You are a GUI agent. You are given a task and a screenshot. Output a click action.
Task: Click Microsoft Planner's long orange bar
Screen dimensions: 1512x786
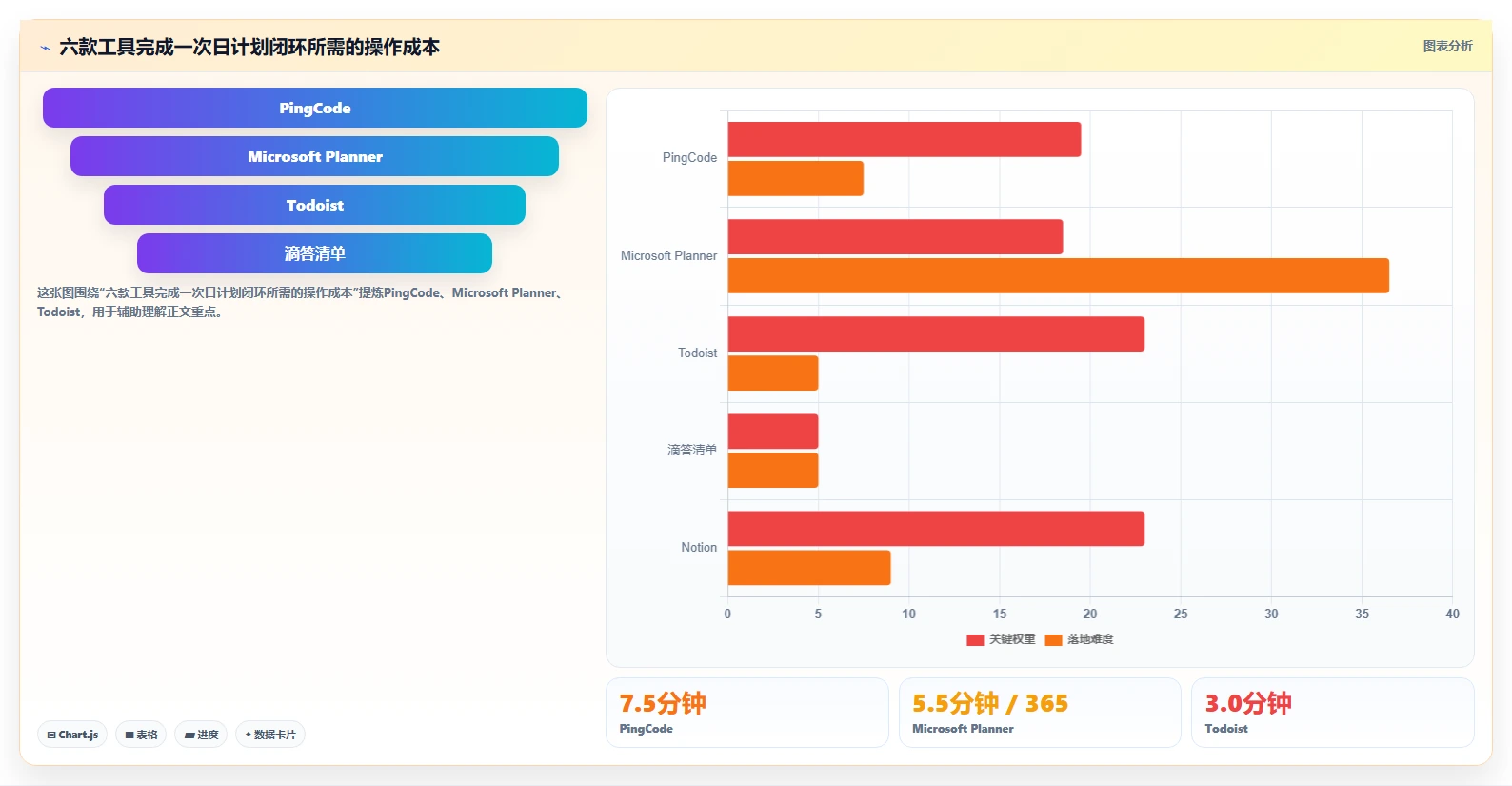1059,275
